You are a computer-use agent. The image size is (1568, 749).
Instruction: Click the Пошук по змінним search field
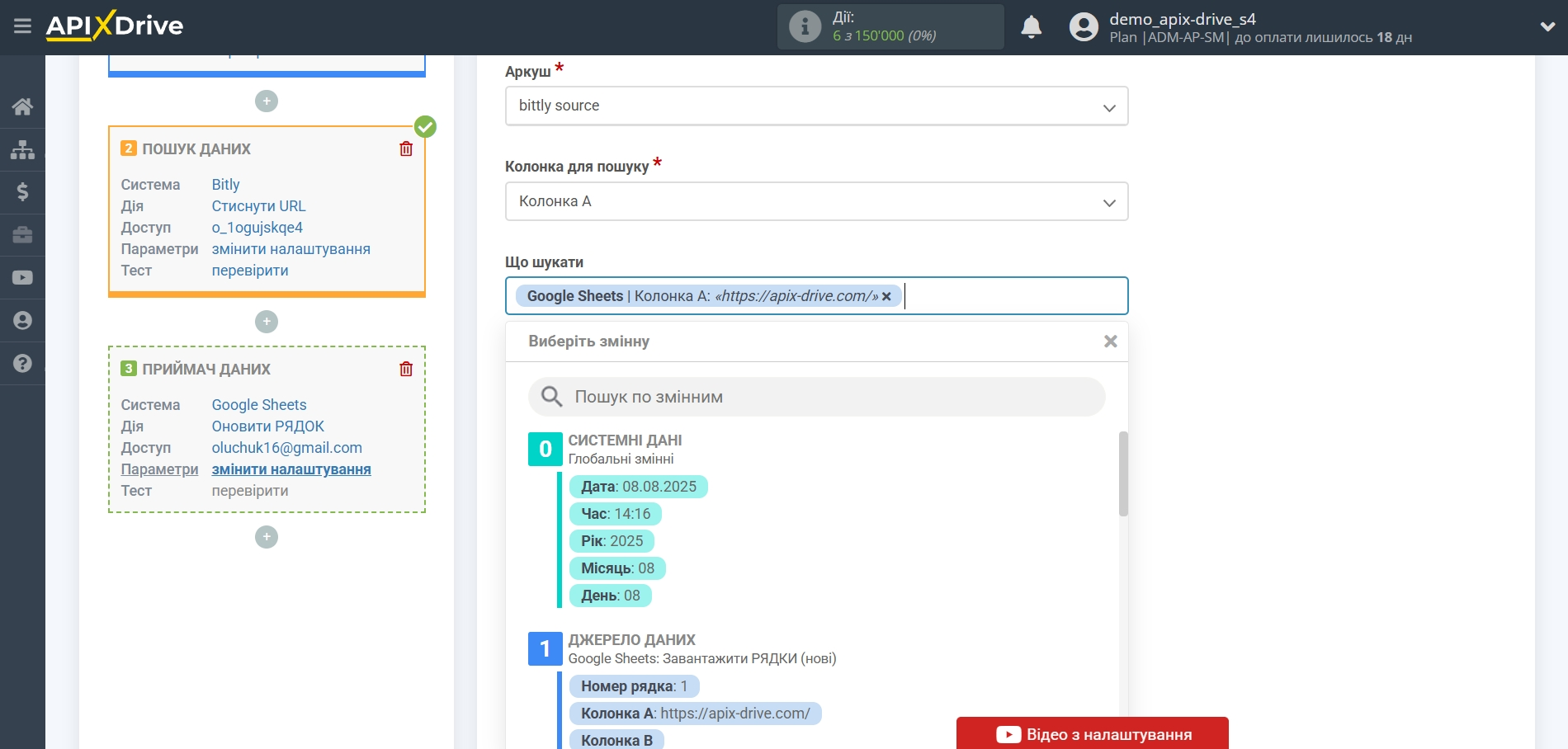(x=816, y=397)
